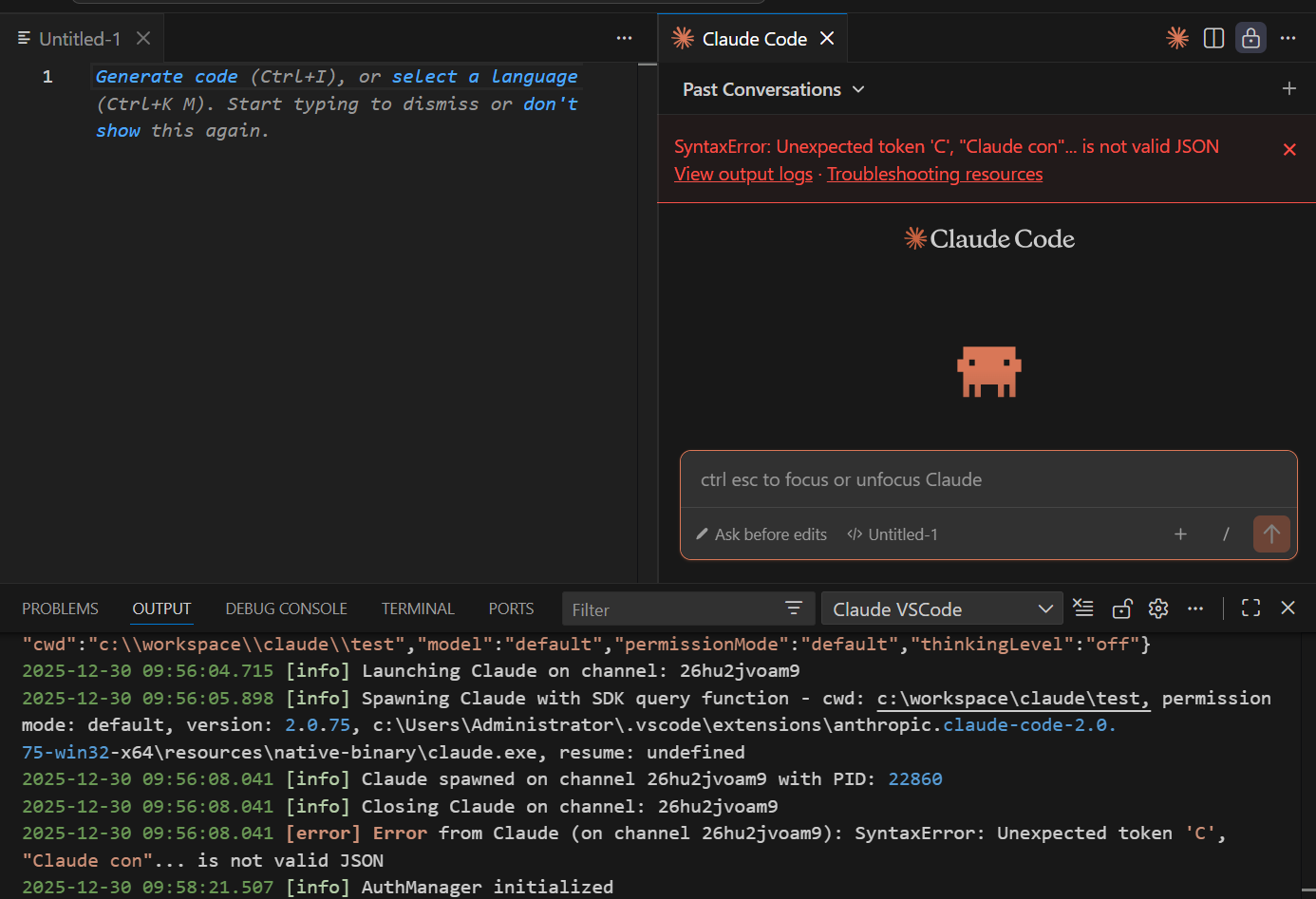Open slash commands in the prompt box
This screenshot has height=899, width=1316.
[x=1226, y=534]
